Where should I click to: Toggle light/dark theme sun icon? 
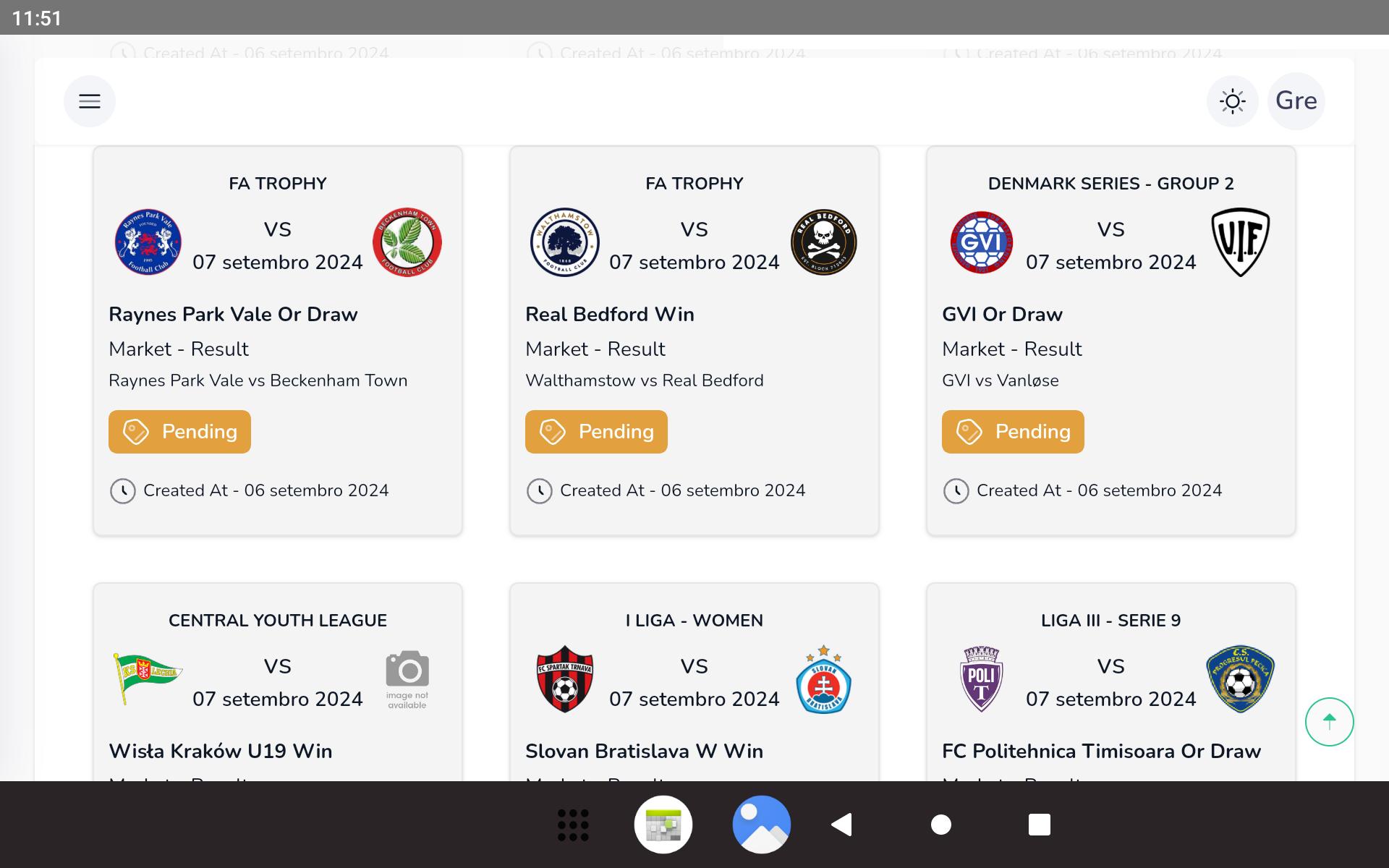click(1233, 101)
